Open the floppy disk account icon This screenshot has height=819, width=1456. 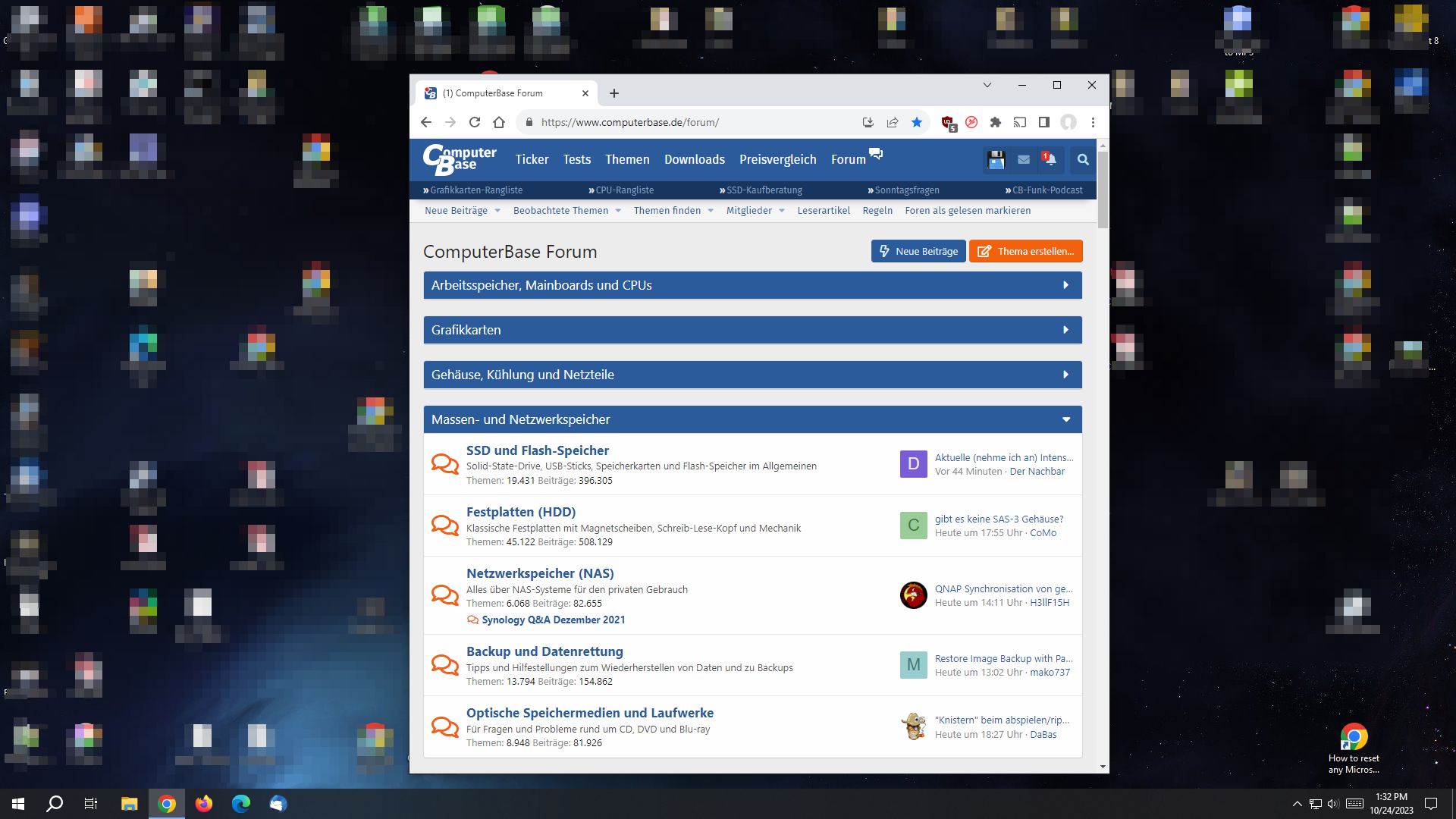(996, 159)
